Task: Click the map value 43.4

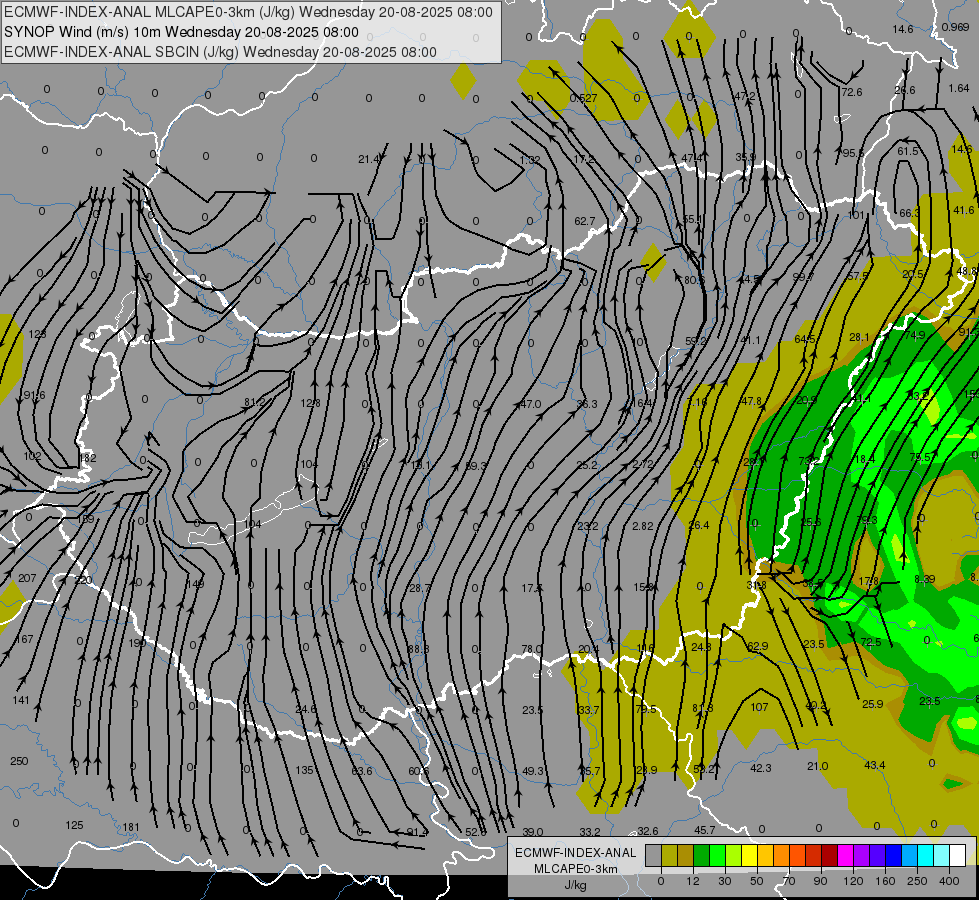Action: tap(874, 765)
